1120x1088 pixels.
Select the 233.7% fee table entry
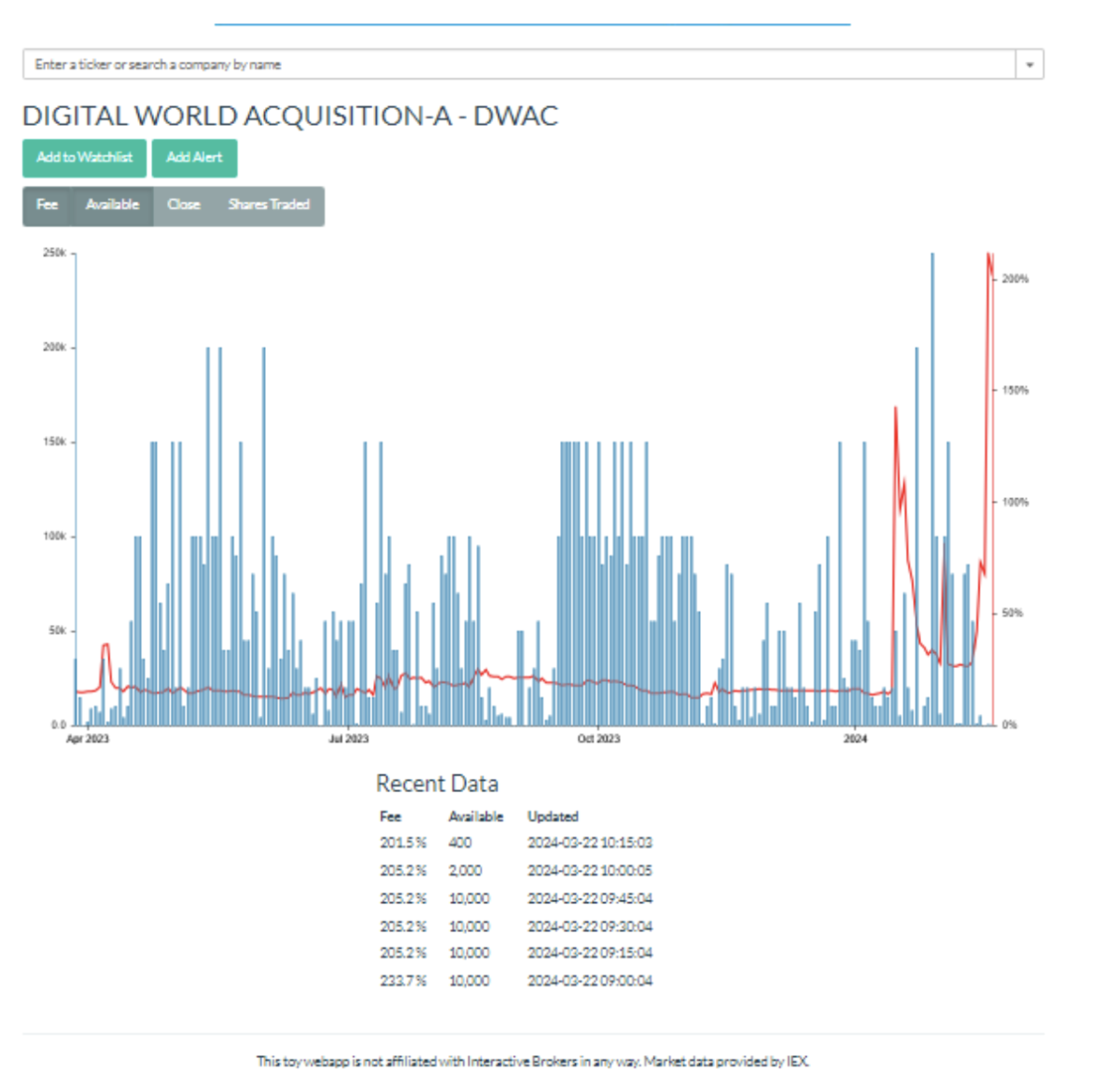(x=402, y=981)
